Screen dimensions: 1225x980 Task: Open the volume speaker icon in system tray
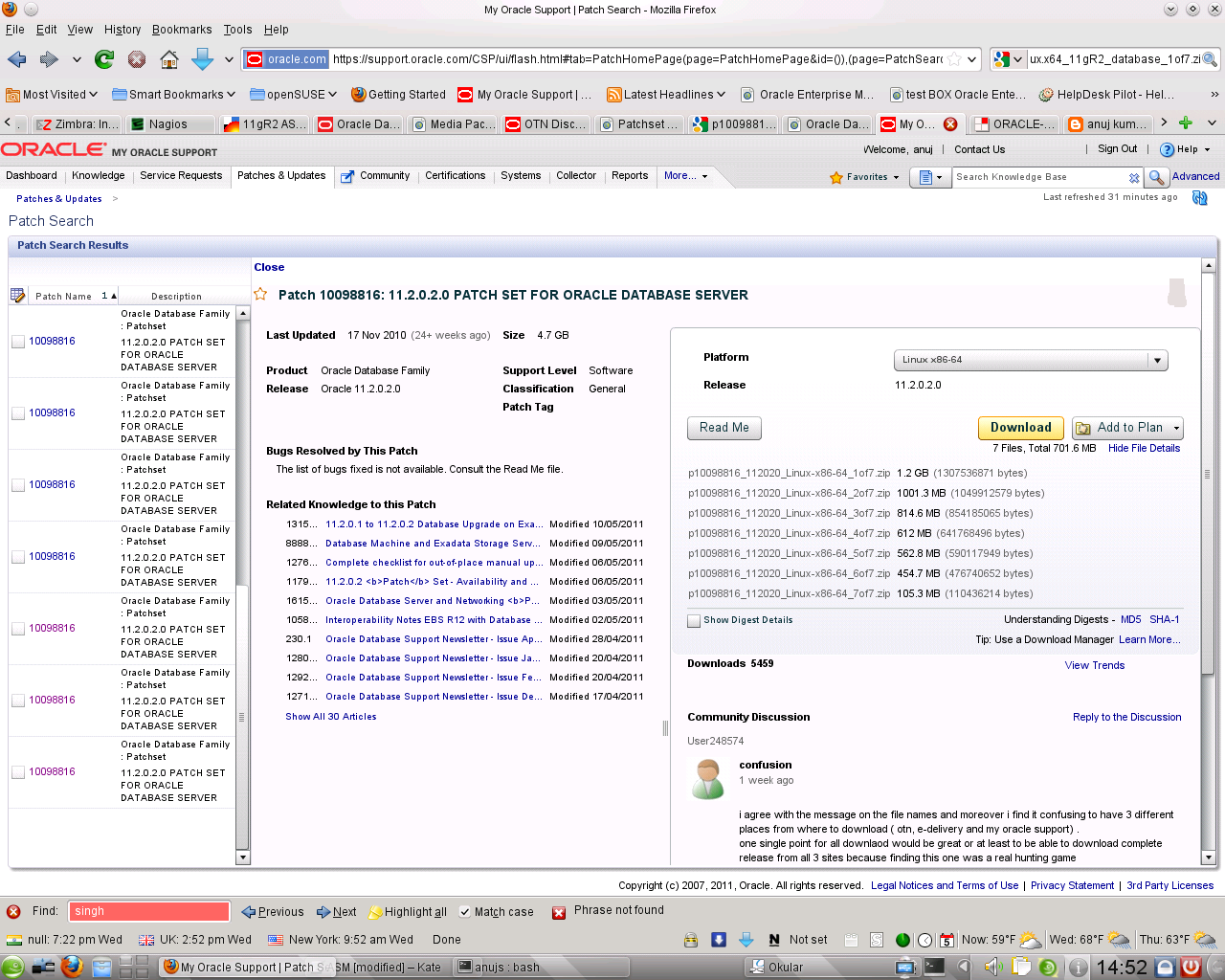coord(992,967)
